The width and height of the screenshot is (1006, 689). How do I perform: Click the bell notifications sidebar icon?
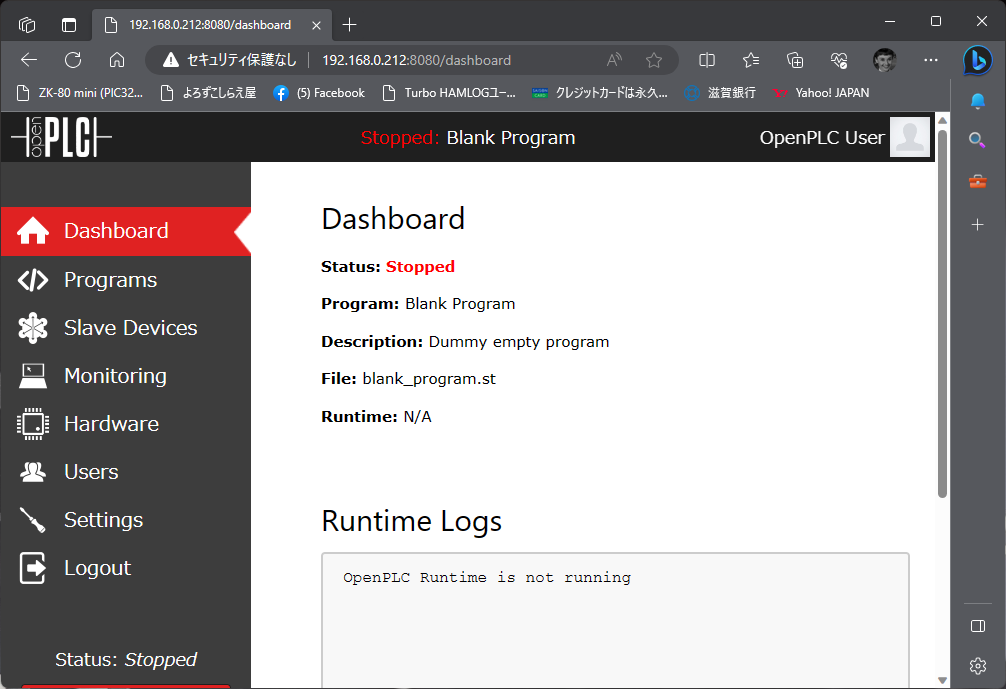pyautogui.click(x=978, y=101)
